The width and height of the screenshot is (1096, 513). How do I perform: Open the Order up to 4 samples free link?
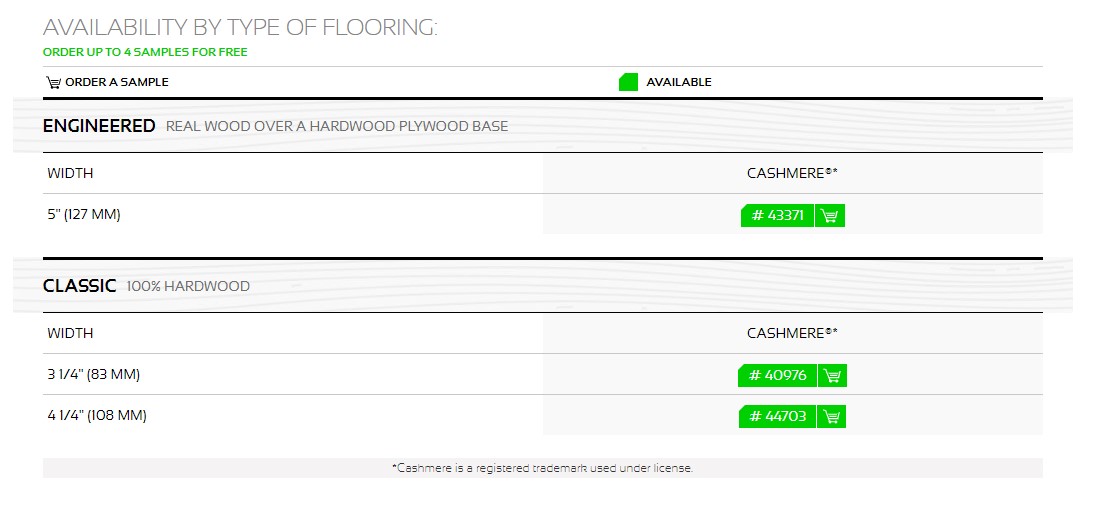(x=145, y=52)
